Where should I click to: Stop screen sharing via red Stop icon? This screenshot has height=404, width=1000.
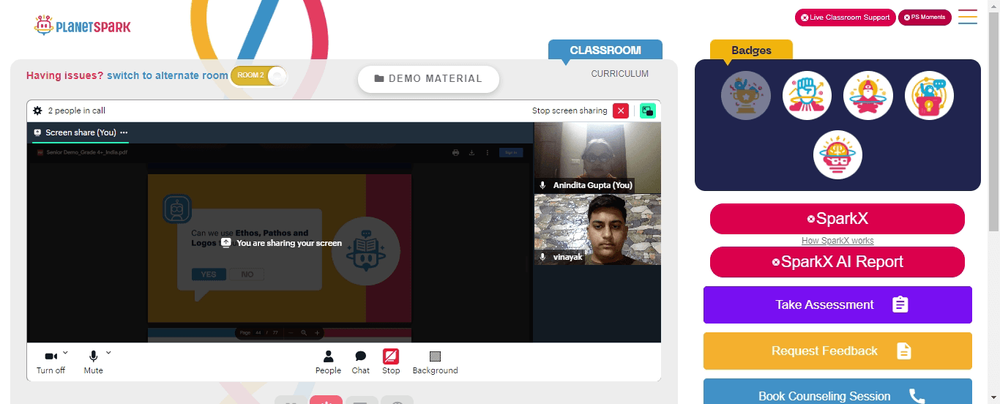click(391, 362)
